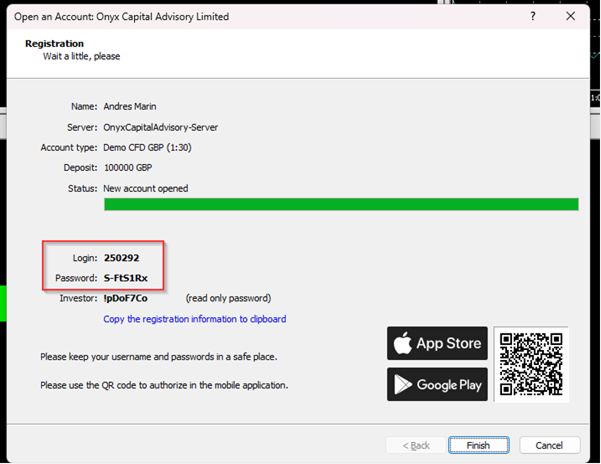Screen dimensions: 601x464
Task: Click the dialog title bar text
Action: (121, 16)
